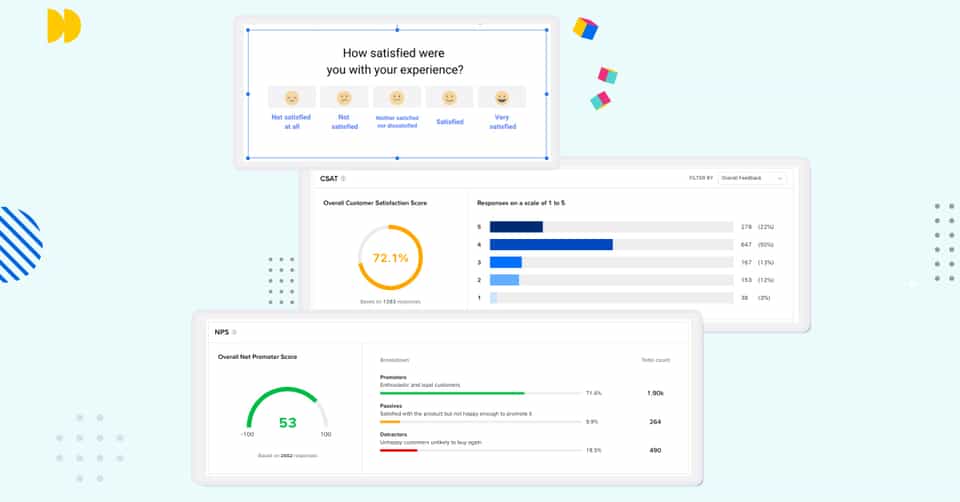Screen dimensions: 960x502
Task: Click the 72.1% satisfaction score ring
Action: tap(390, 257)
